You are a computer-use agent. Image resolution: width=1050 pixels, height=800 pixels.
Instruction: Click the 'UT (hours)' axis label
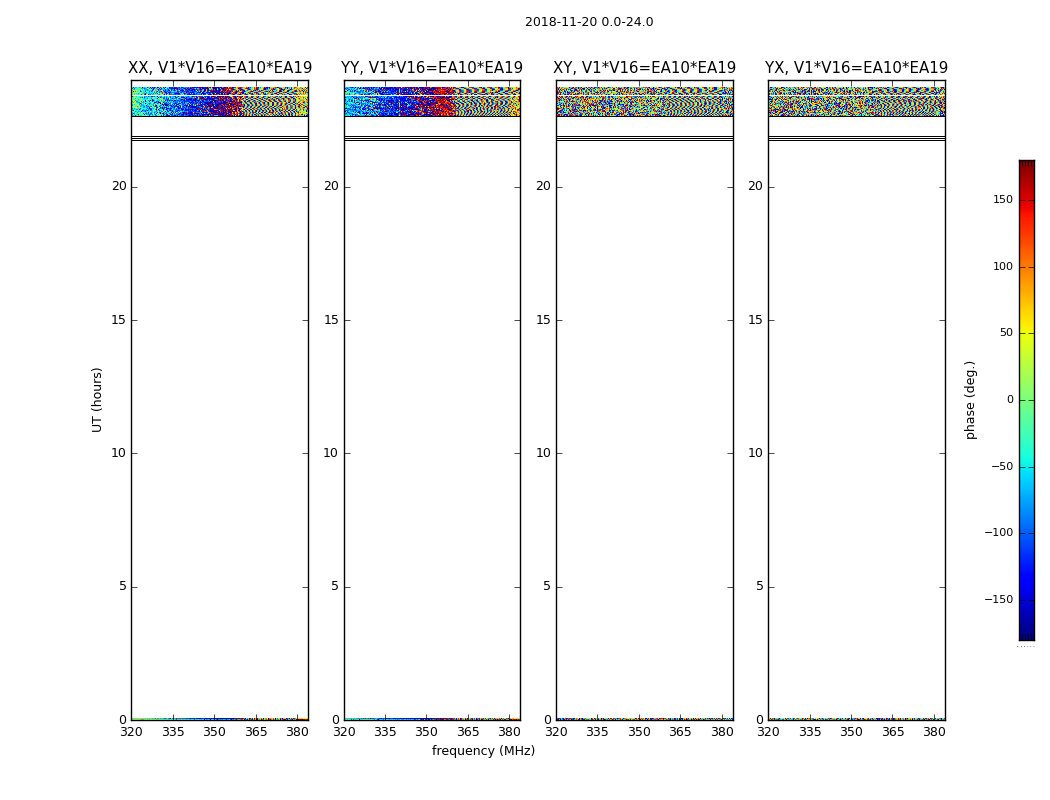[97, 400]
